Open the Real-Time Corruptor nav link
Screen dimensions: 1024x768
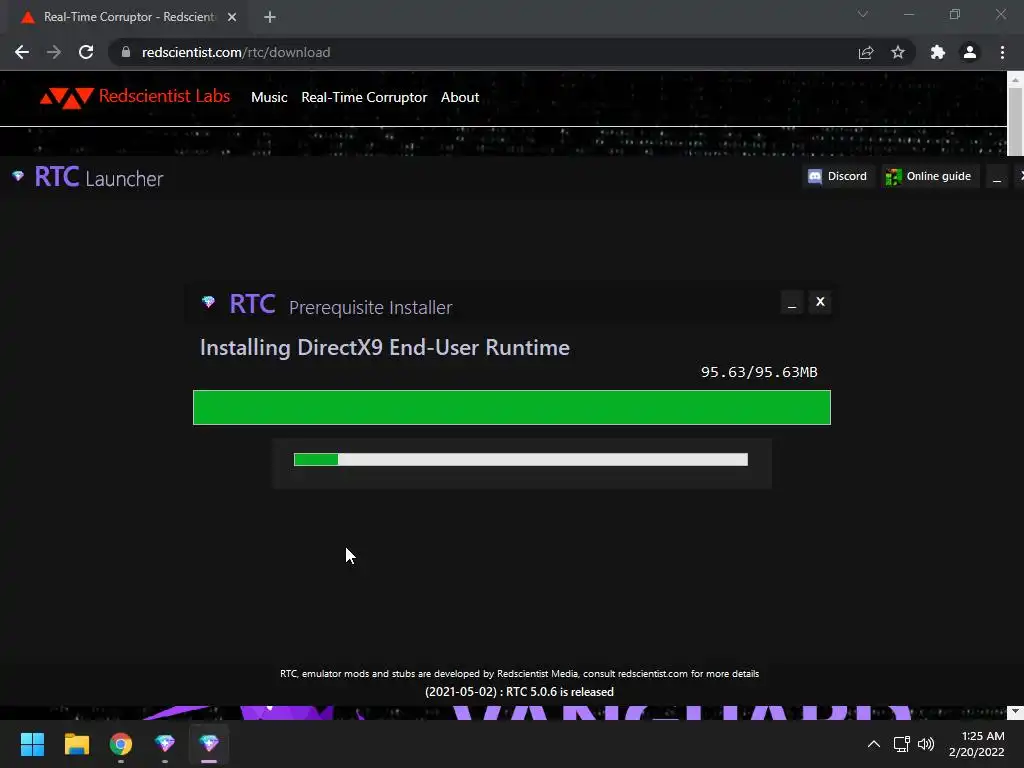[364, 97]
